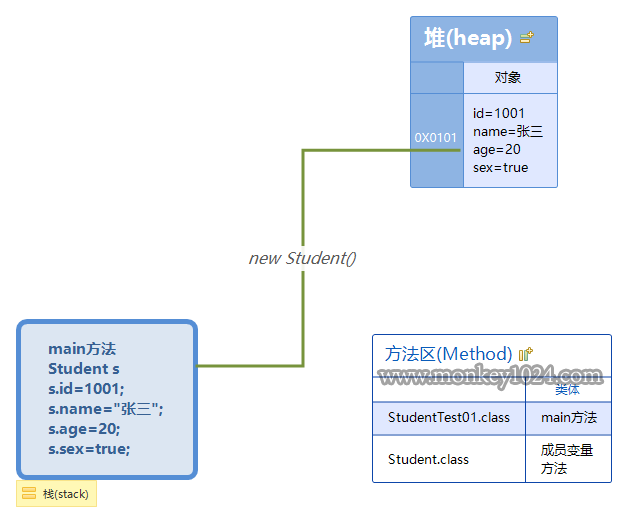Click the main方法 cell in method table

(569, 417)
